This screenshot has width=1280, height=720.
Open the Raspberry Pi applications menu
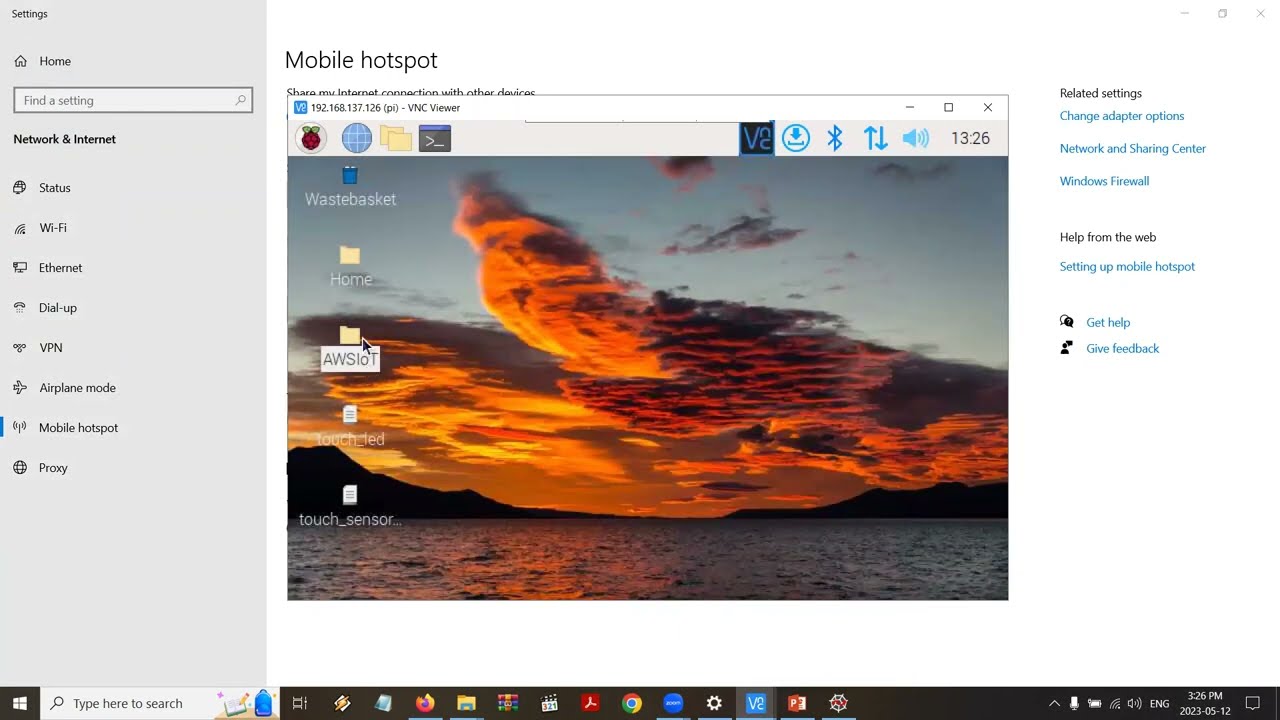311,138
